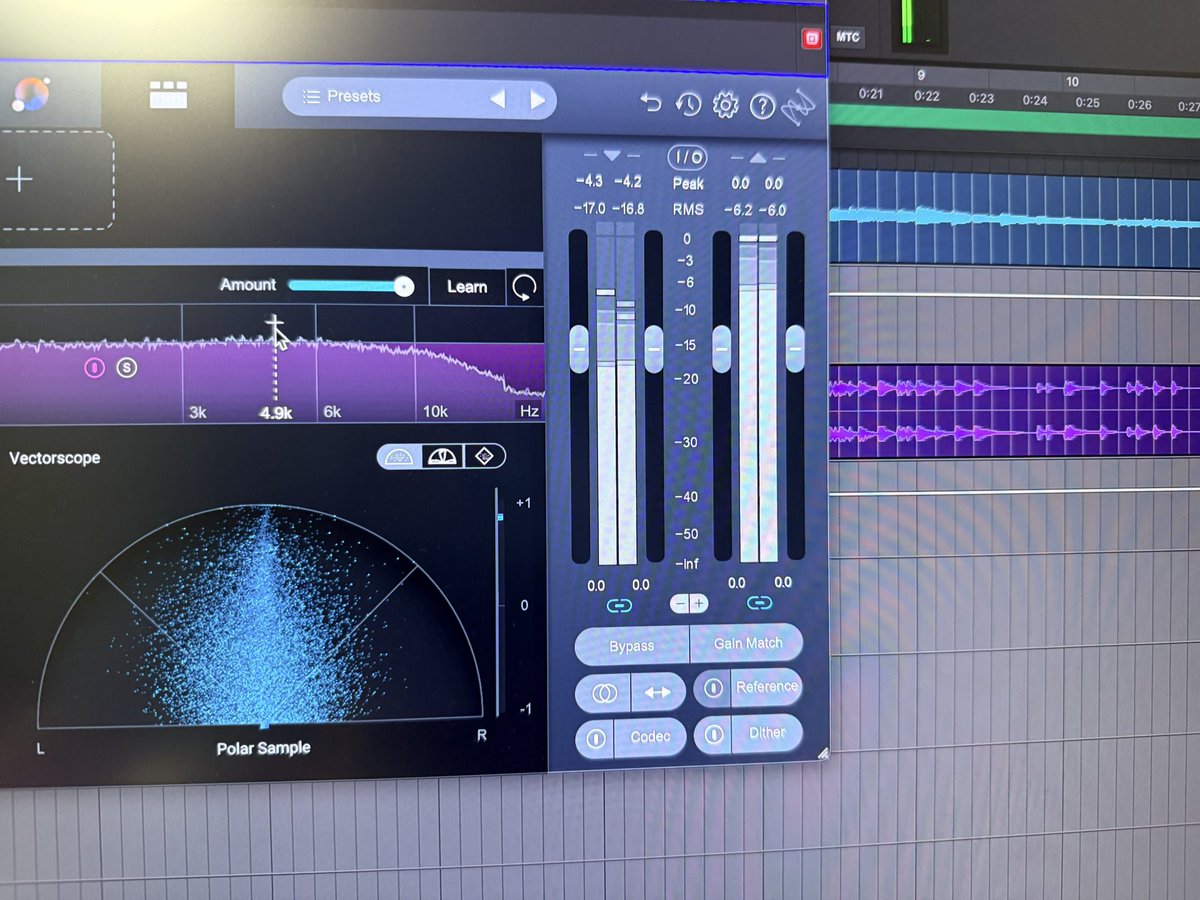
Task: Click the 0:24 time in DAW ruler
Action: [x=1034, y=101]
